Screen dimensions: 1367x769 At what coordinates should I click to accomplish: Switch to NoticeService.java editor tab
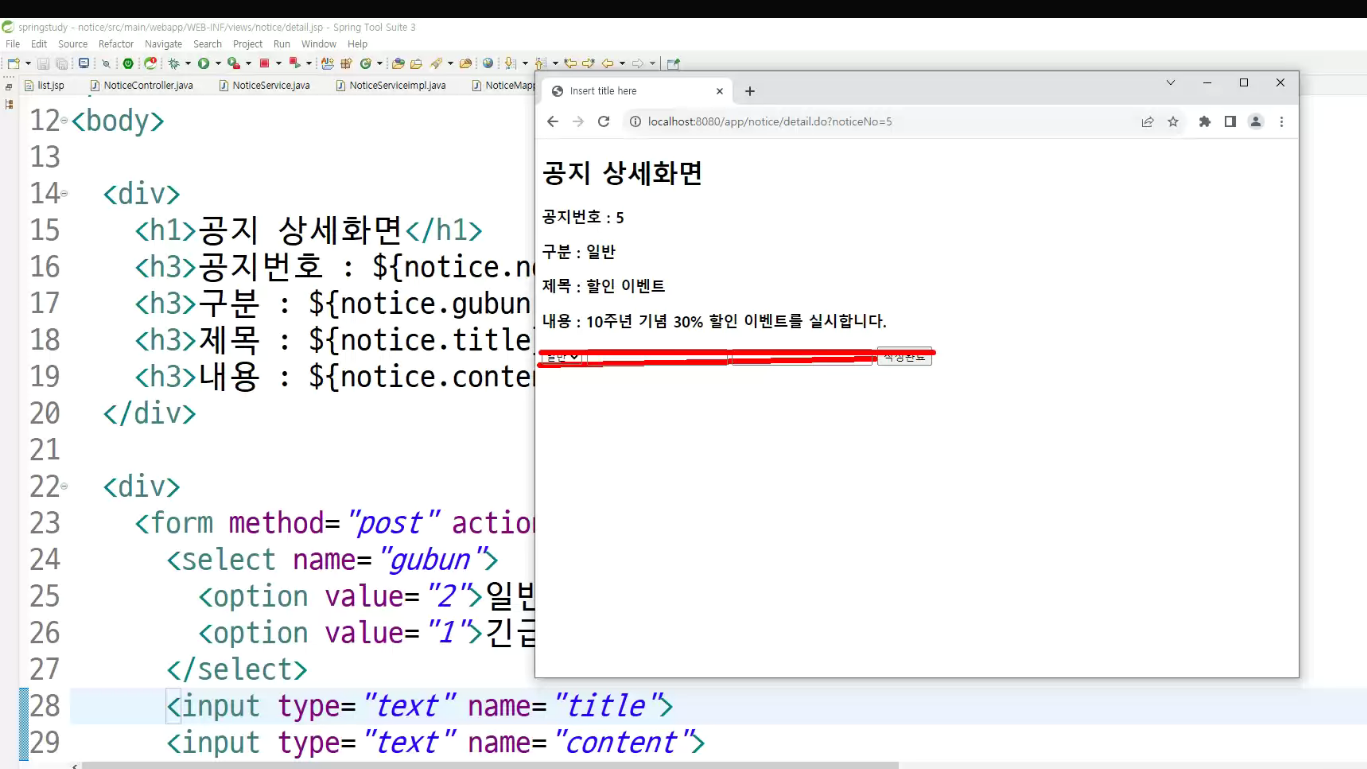point(263,86)
